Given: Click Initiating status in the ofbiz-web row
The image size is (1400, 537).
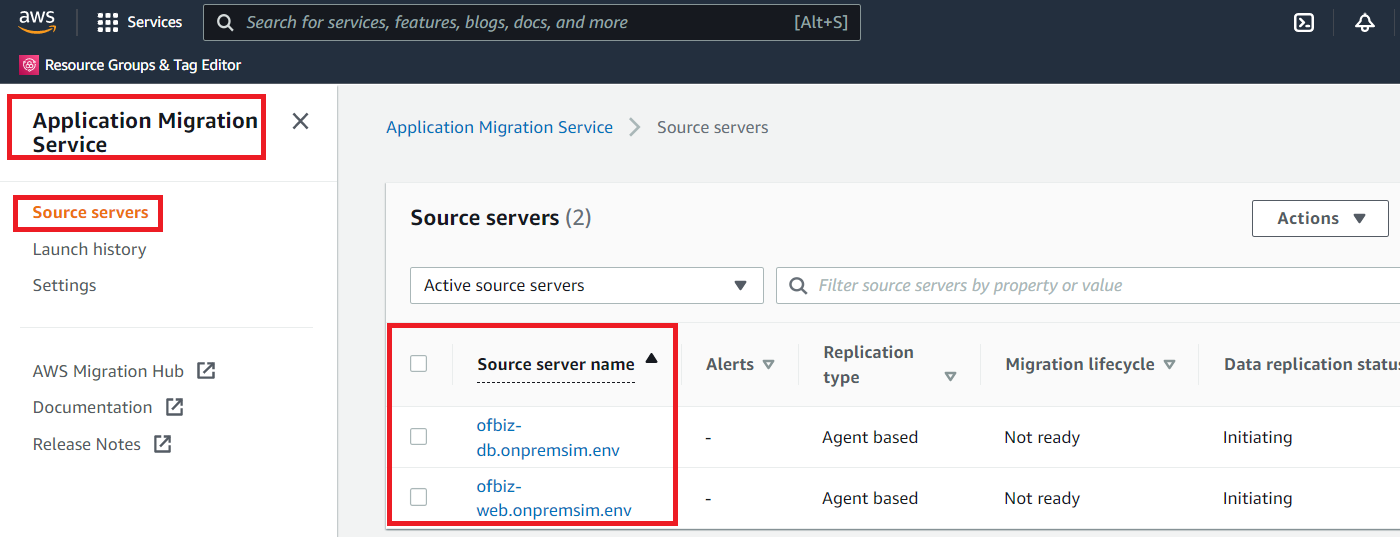Looking at the screenshot, I should [x=1257, y=498].
